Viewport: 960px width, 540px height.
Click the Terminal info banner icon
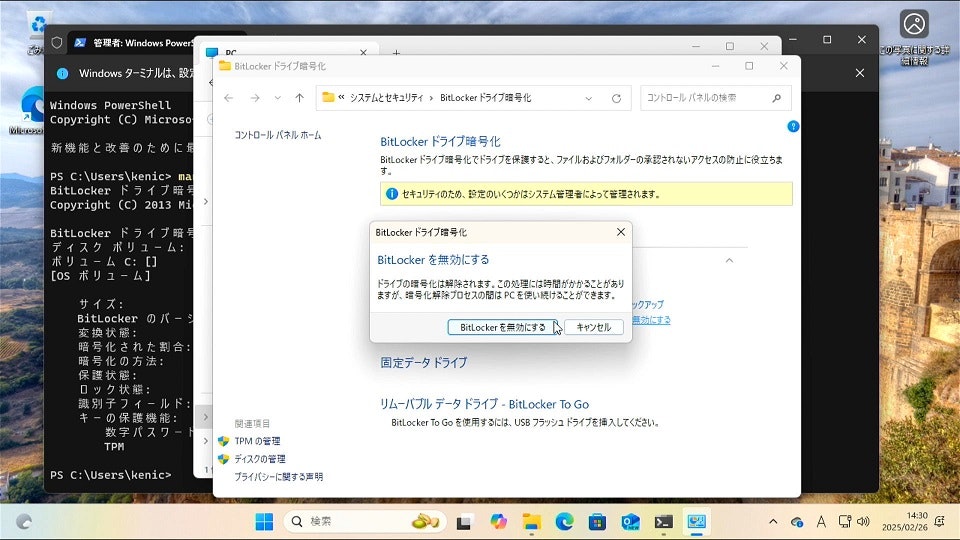click(x=62, y=73)
